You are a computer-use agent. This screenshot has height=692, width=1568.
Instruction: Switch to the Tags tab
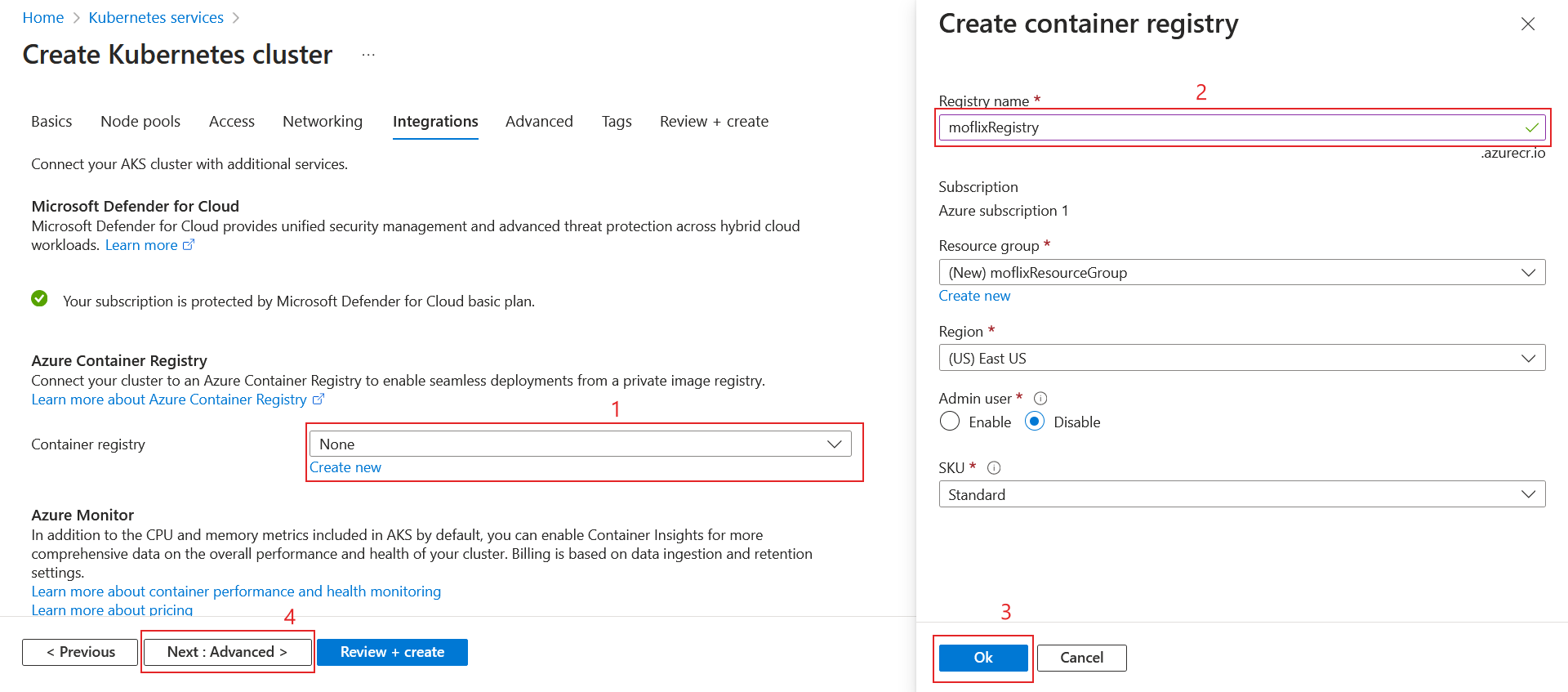tap(617, 122)
